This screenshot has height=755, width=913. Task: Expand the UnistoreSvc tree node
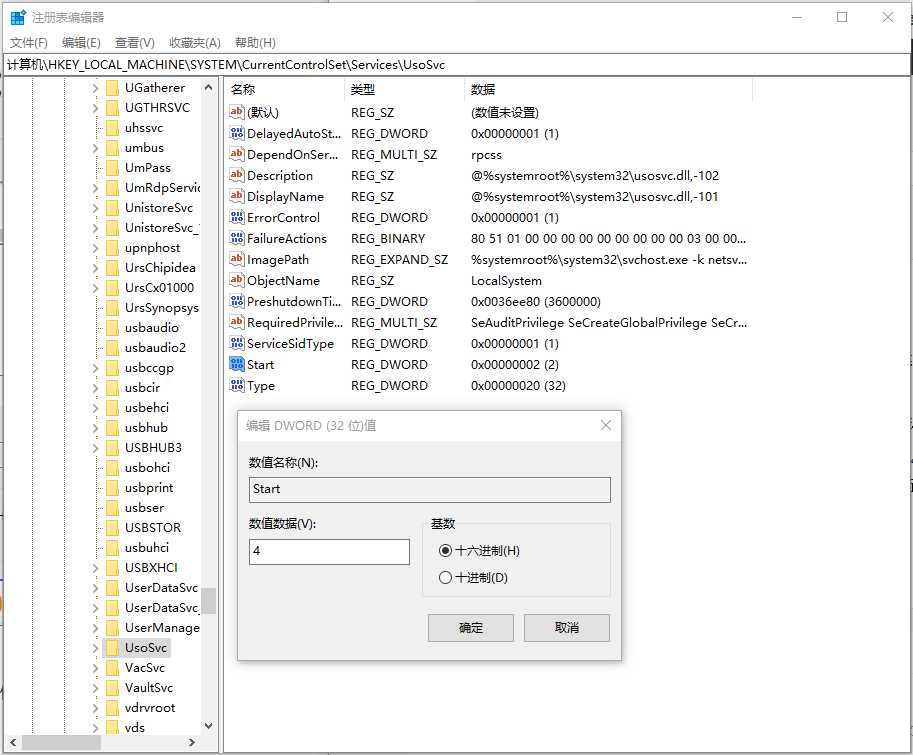[95, 208]
